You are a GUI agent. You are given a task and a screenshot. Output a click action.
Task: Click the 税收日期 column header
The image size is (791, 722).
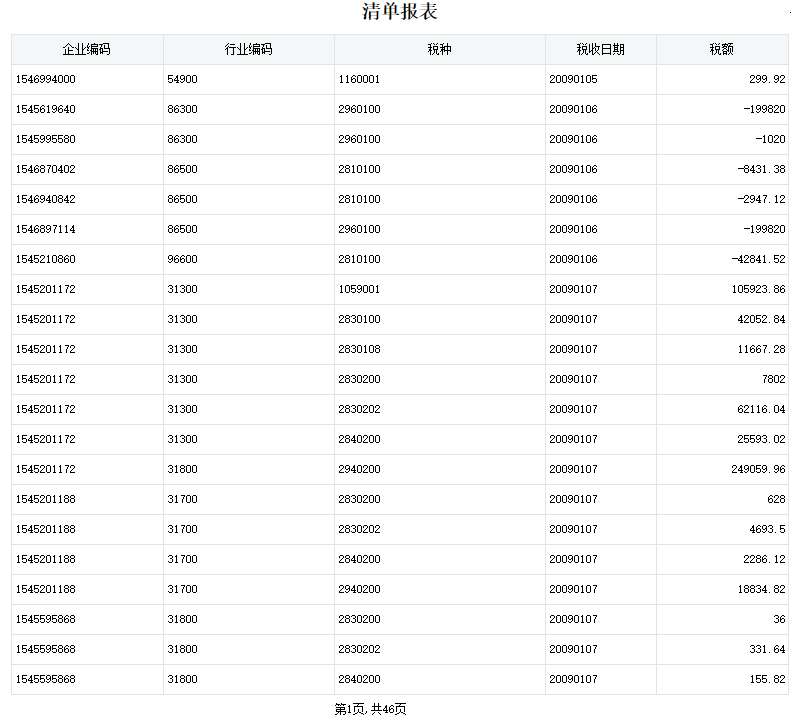[x=600, y=49]
